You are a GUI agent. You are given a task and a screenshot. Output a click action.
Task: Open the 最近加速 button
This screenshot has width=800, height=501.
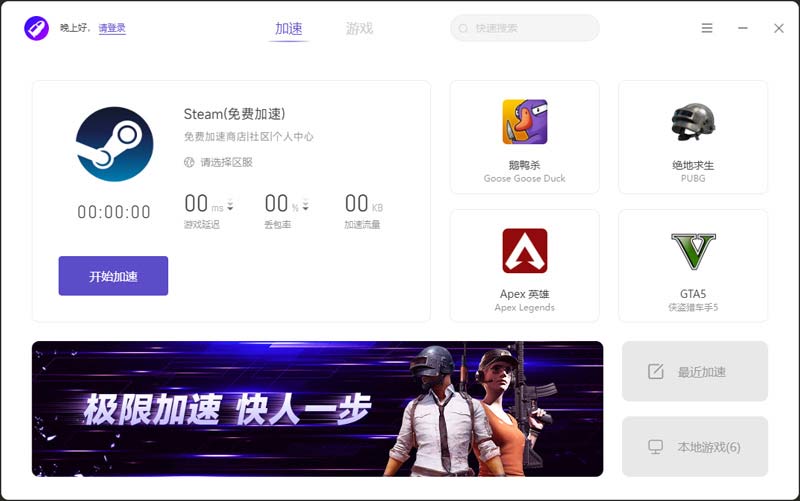(695, 371)
